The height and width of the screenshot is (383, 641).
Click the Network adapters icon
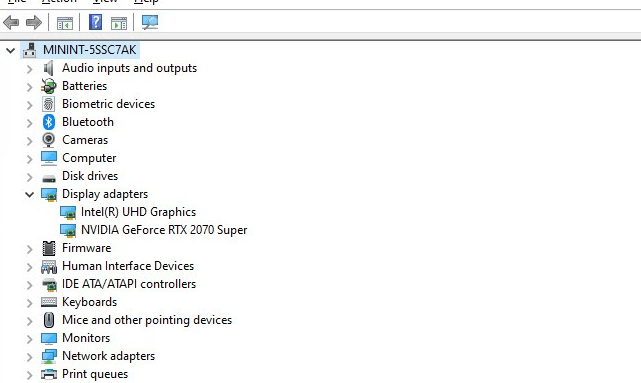tap(49, 356)
